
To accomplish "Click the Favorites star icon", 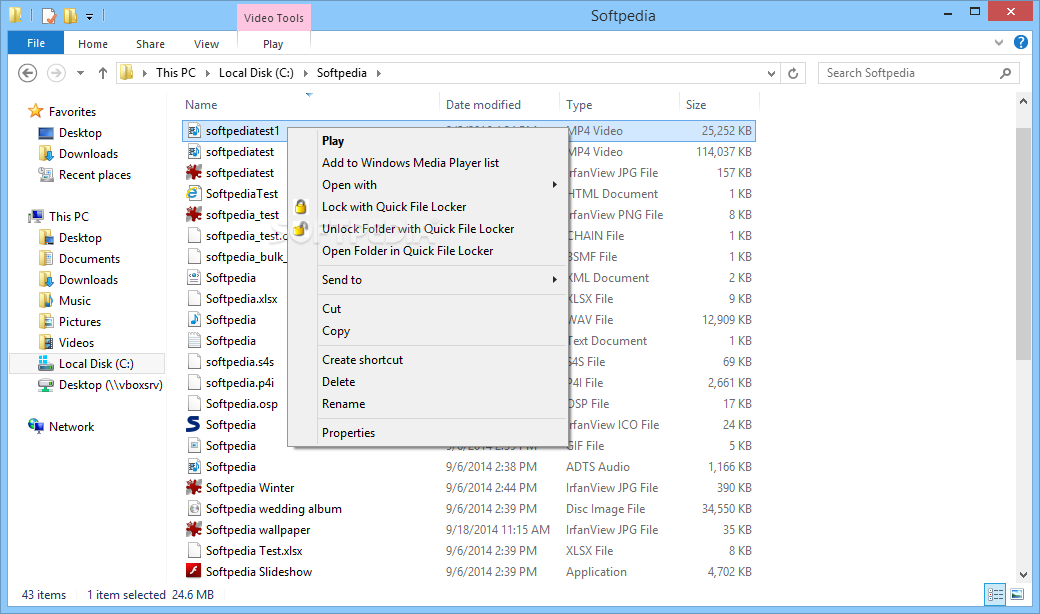I will [36, 111].
